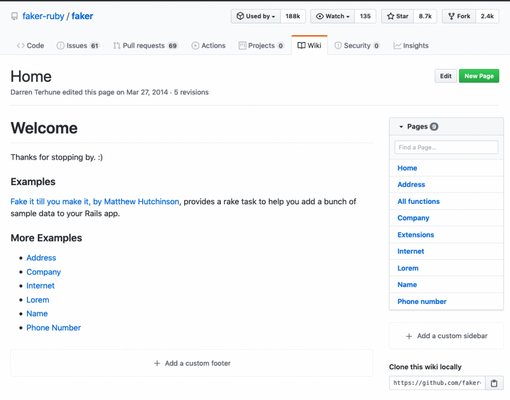Star the faker repository
Viewport: 510px width, 400px height.
click(398, 16)
